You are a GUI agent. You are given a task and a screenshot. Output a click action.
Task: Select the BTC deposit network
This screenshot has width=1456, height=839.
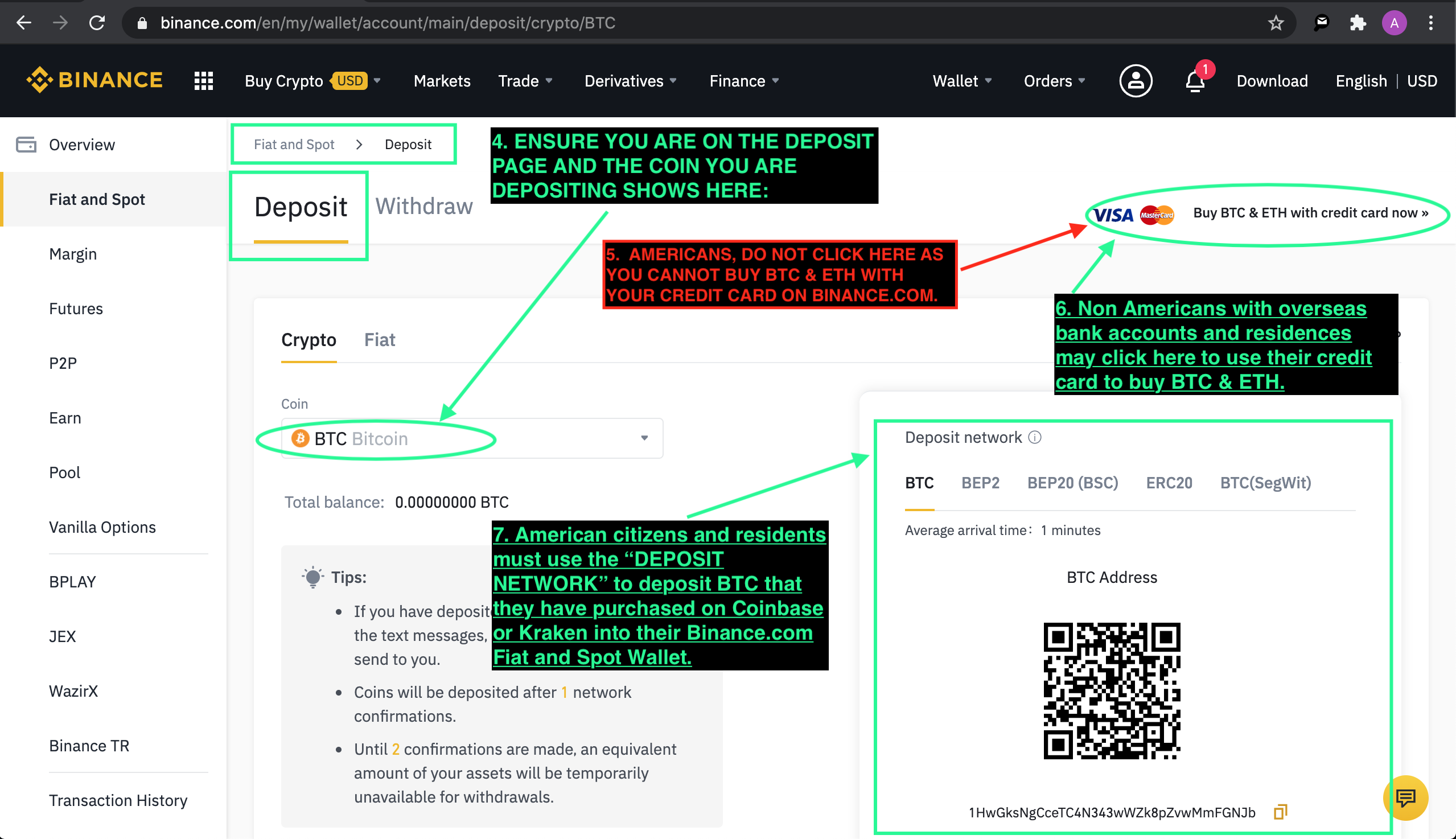tap(919, 483)
